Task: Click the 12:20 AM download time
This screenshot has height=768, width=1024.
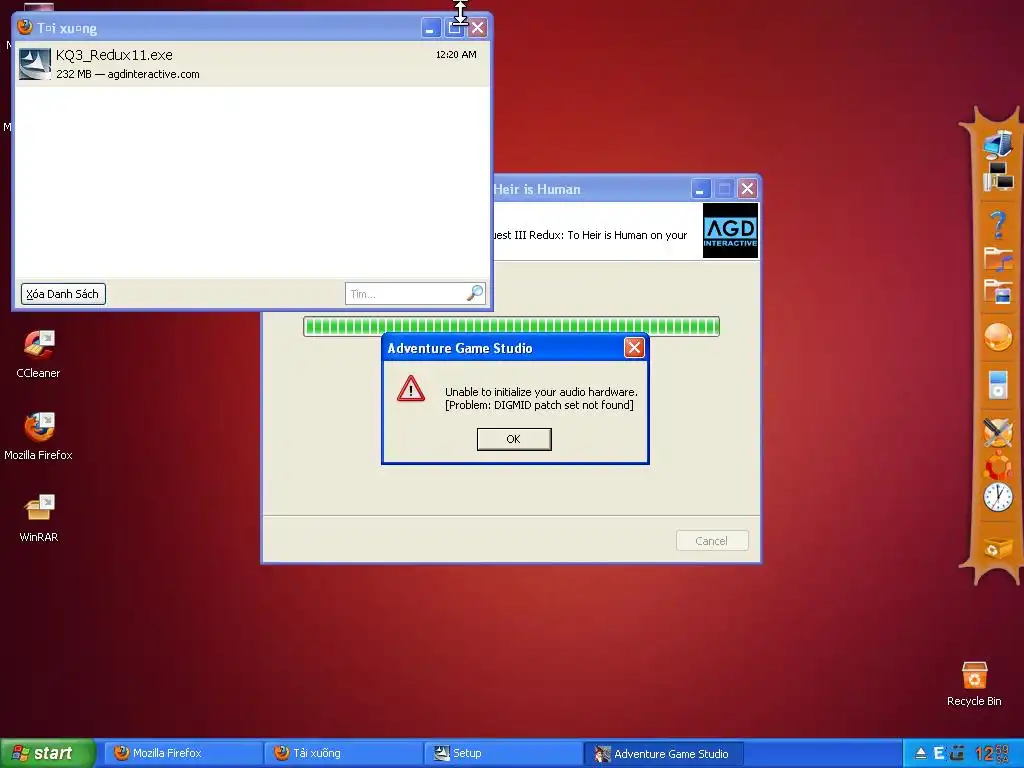Action: [x=456, y=55]
